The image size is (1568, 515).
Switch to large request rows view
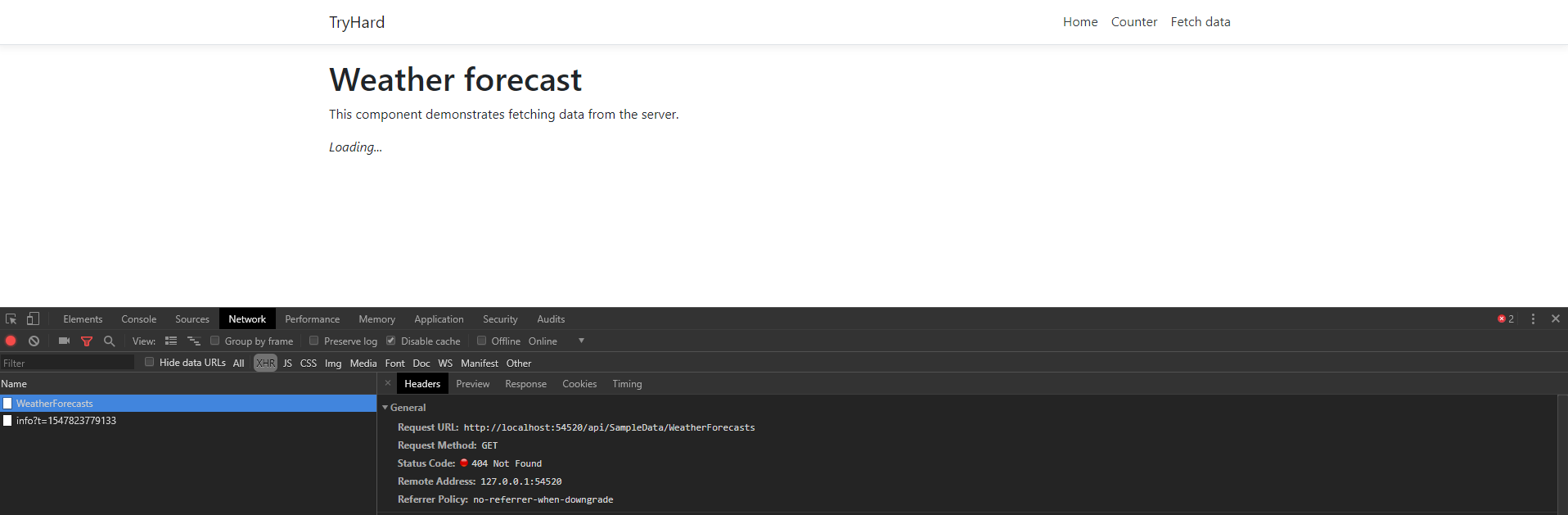coord(171,341)
